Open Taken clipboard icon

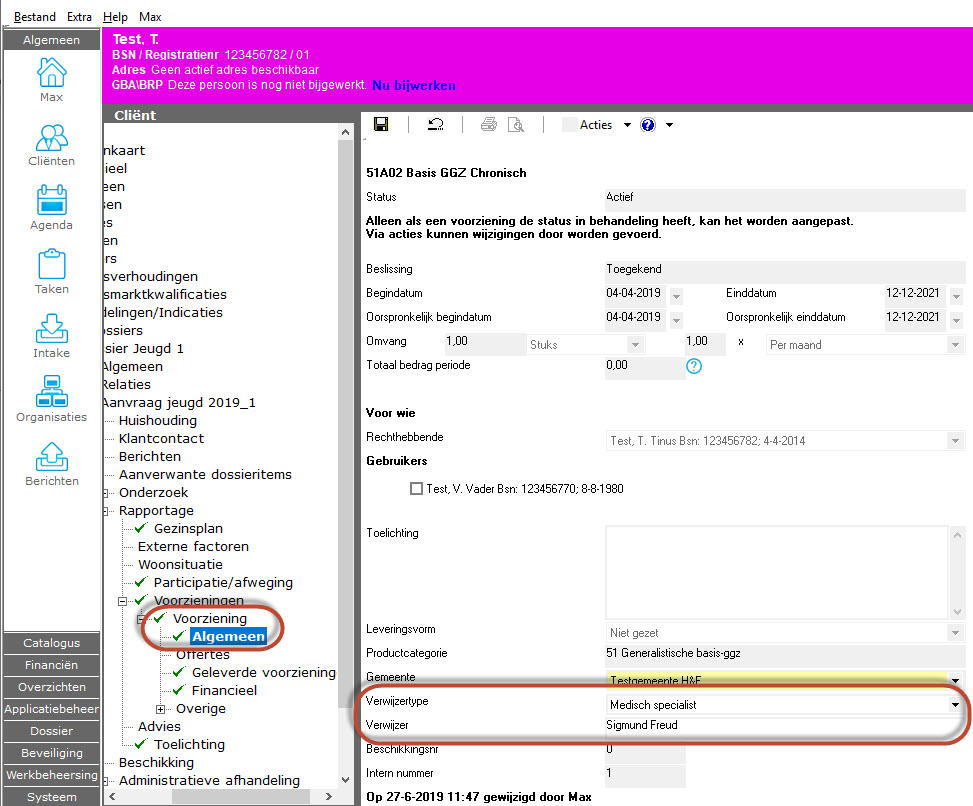click(51, 272)
